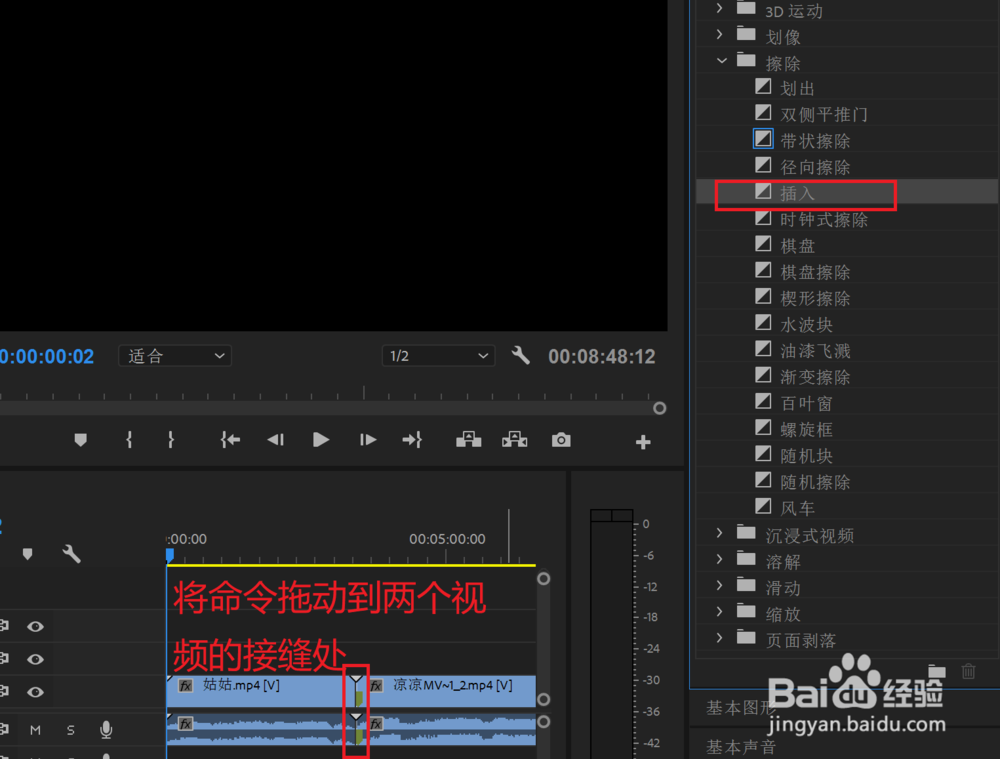
Task: Click the Step Forward one frame icon
Action: (x=366, y=440)
